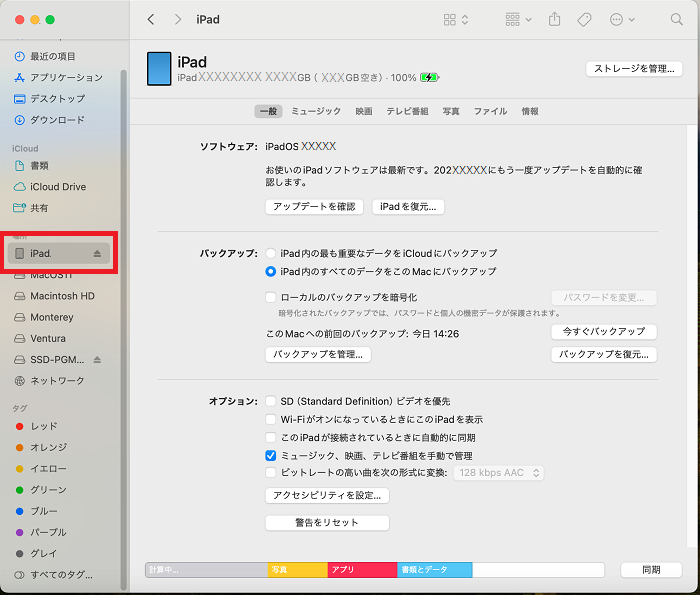Enable ローカルのバックアップを暗号化 checkbox
Viewport: 700px width, 595px height.
(271, 297)
